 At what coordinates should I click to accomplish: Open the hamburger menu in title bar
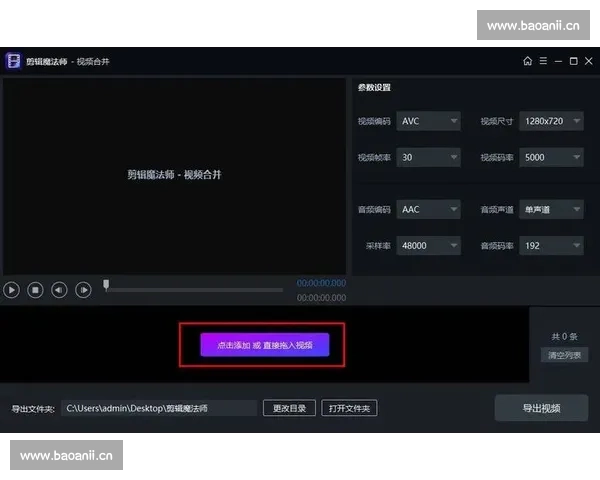[543, 61]
